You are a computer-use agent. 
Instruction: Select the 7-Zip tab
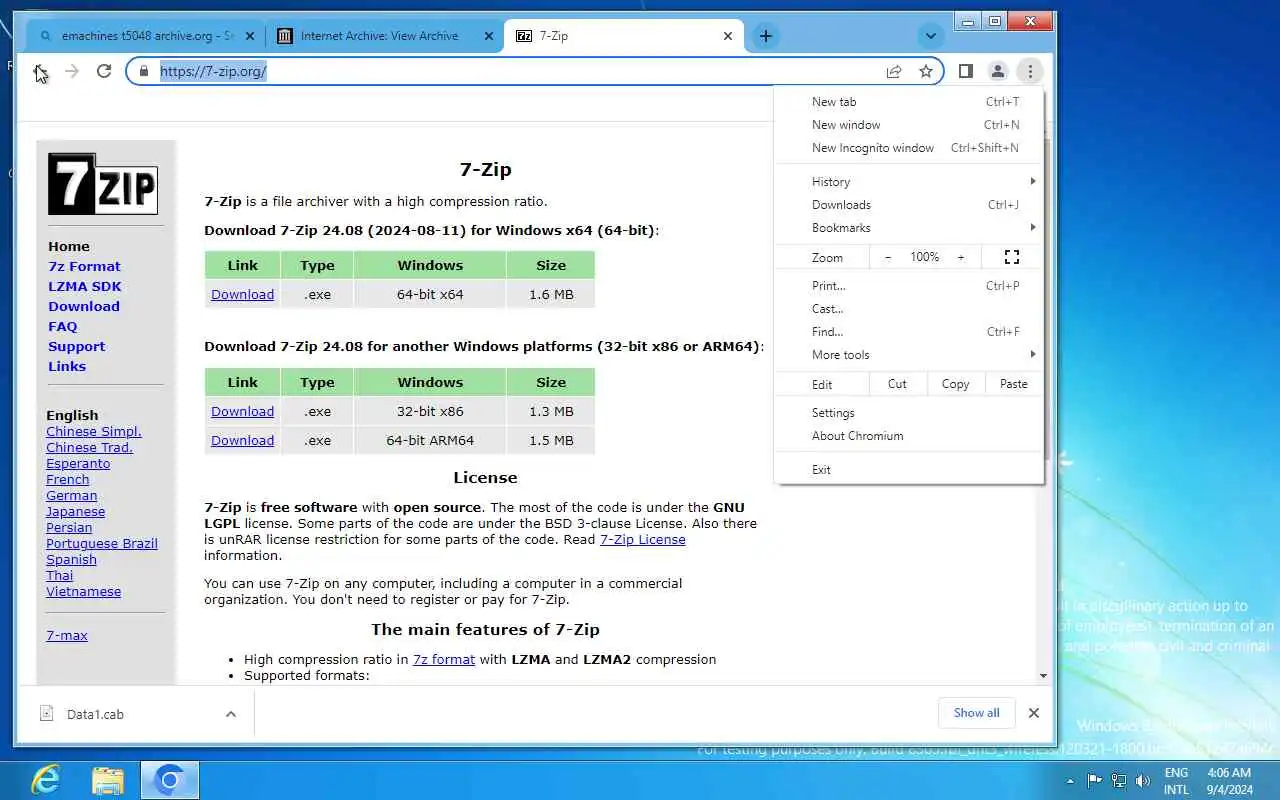pyautogui.click(x=624, y=36)
